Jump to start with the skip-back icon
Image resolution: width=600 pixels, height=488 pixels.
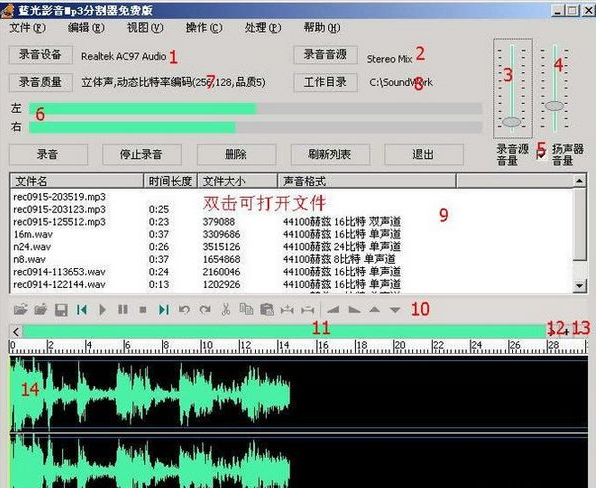click(x=82, y=310)
